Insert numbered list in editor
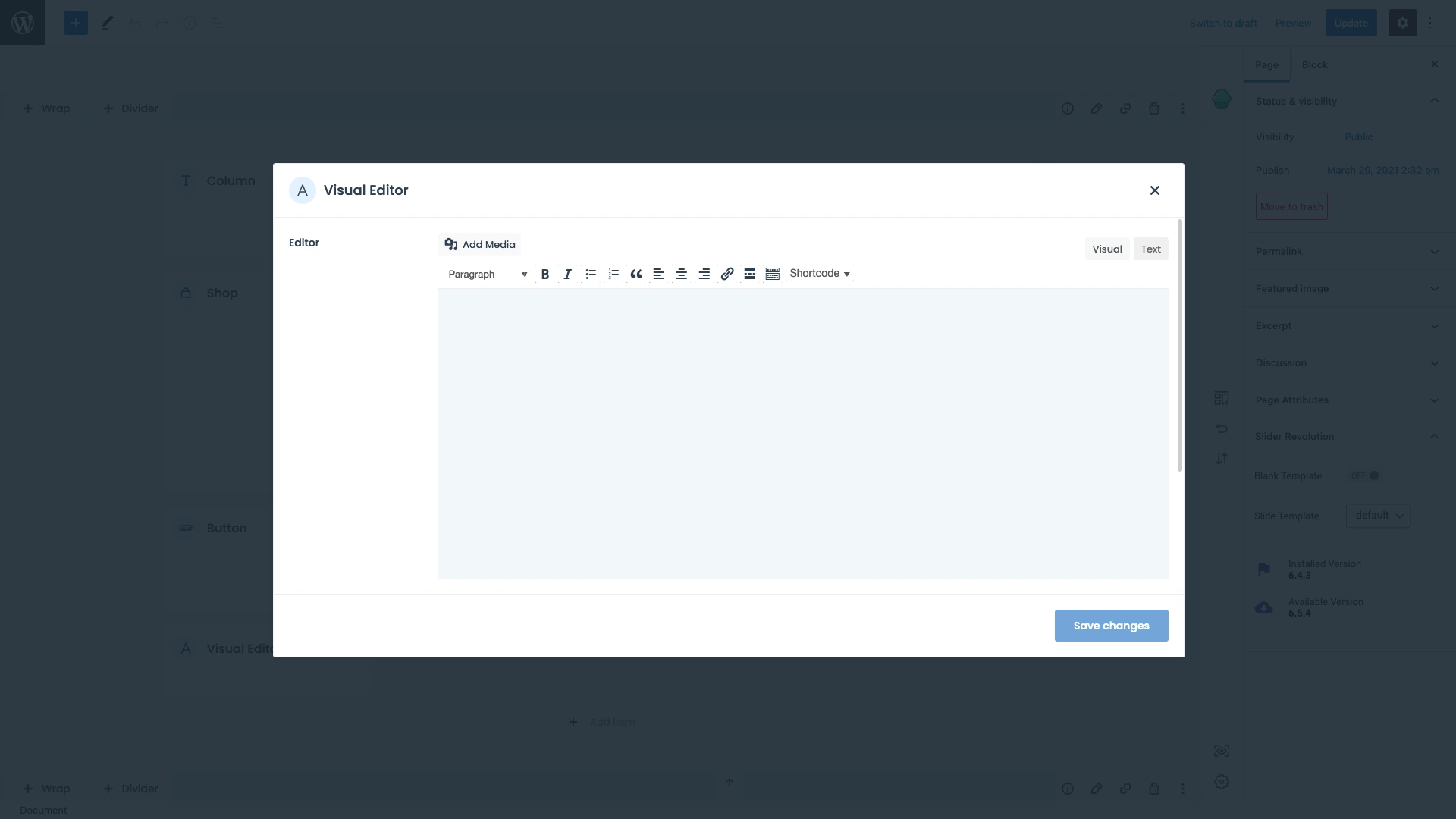1456x819 pixels. [x=613, y=274]
